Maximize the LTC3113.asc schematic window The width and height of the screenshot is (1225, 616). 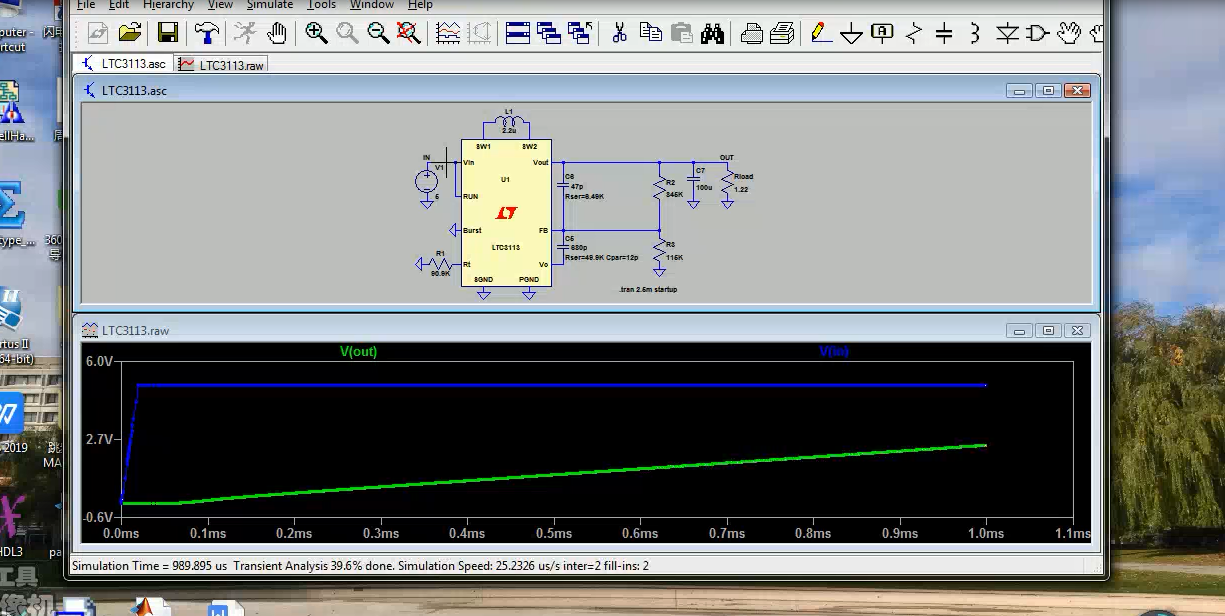click(1048, 91)
